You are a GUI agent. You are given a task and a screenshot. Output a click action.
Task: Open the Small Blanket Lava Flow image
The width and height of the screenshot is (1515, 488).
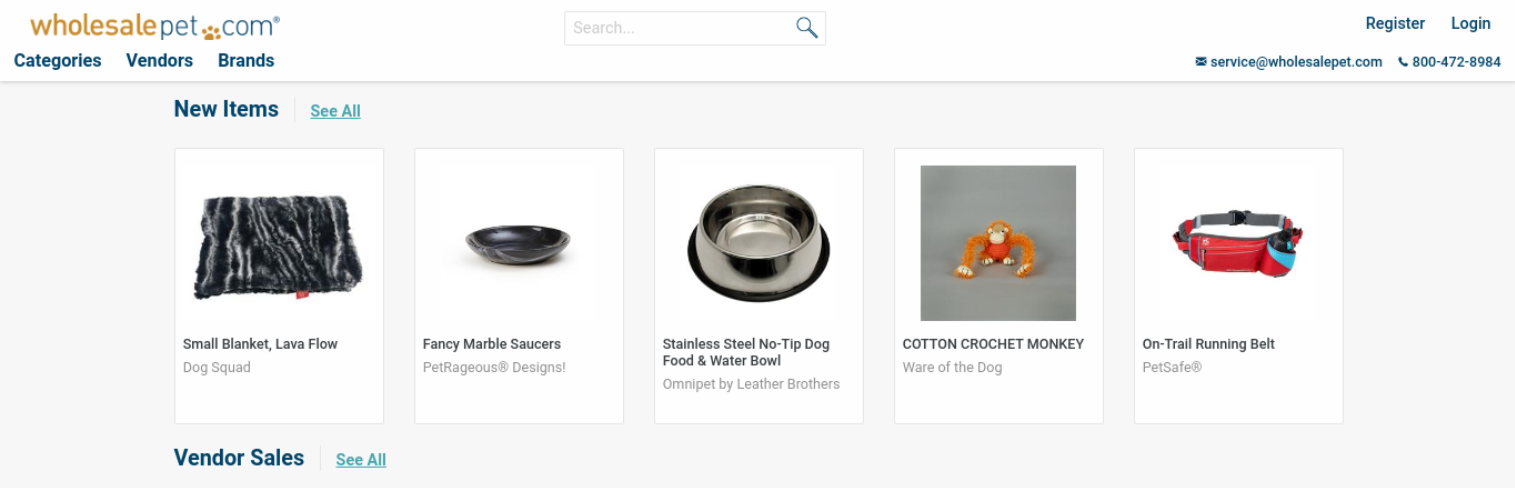click(x=279, y=245)
